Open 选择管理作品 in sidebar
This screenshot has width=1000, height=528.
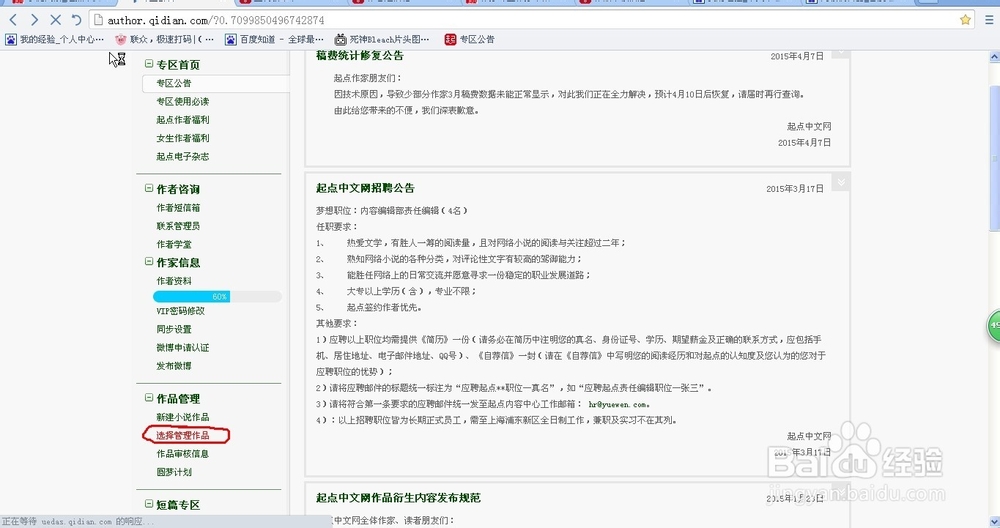click(183, 436)
